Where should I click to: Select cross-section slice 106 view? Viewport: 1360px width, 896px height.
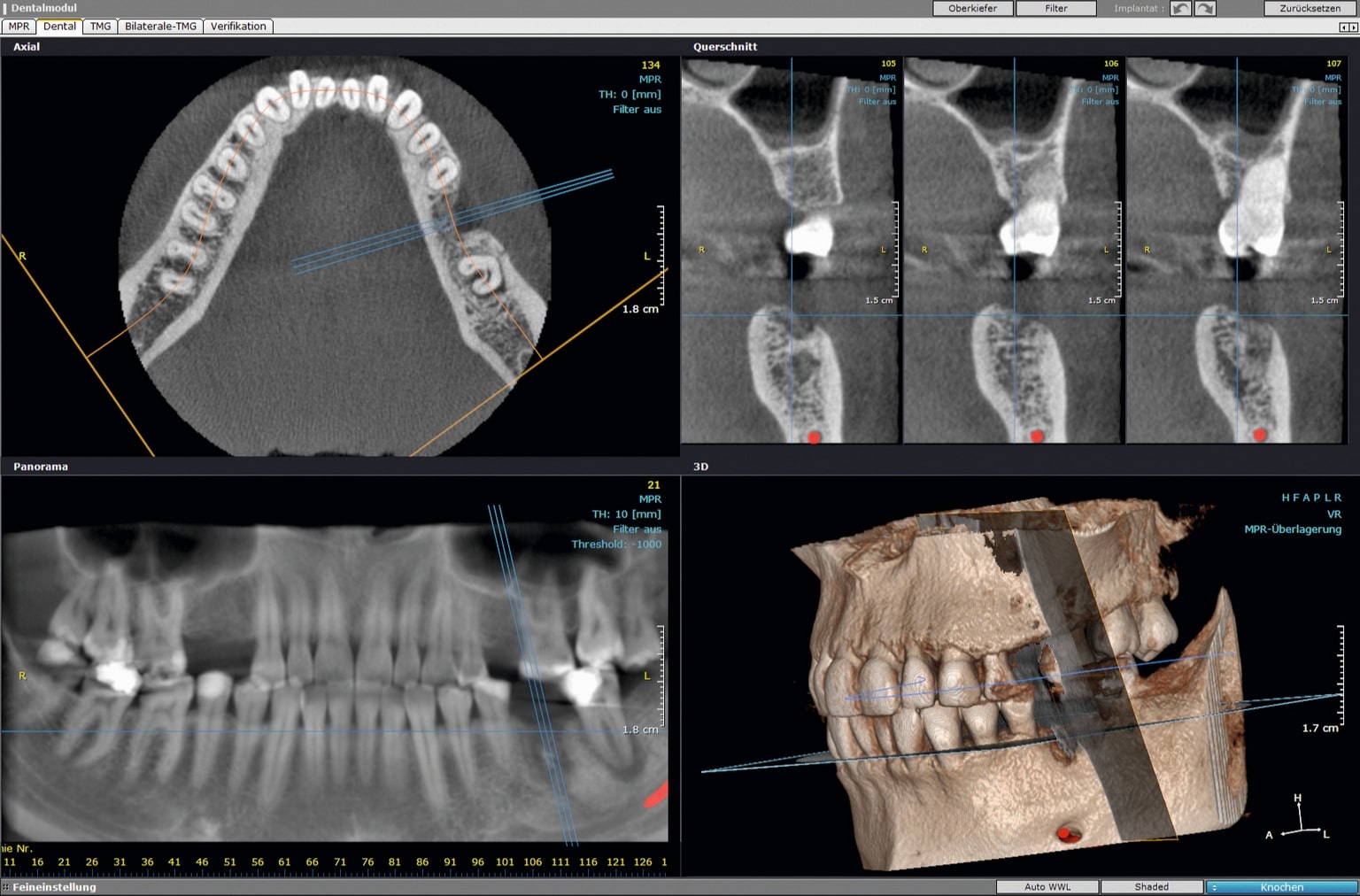point(1011,250)
